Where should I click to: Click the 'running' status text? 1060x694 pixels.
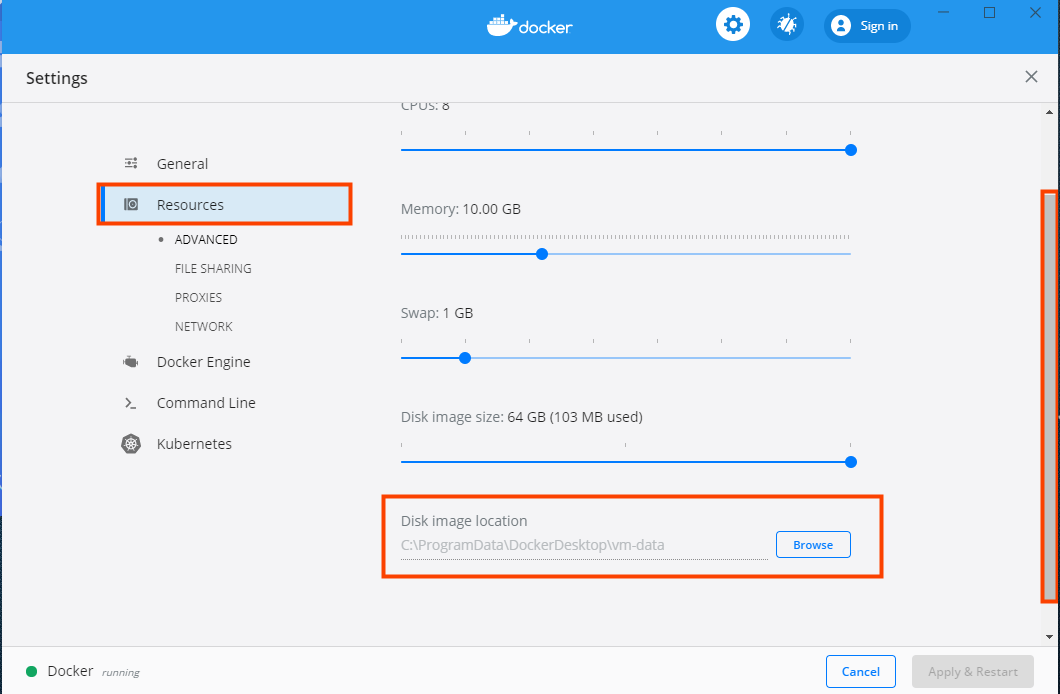[x=121, y=672]
